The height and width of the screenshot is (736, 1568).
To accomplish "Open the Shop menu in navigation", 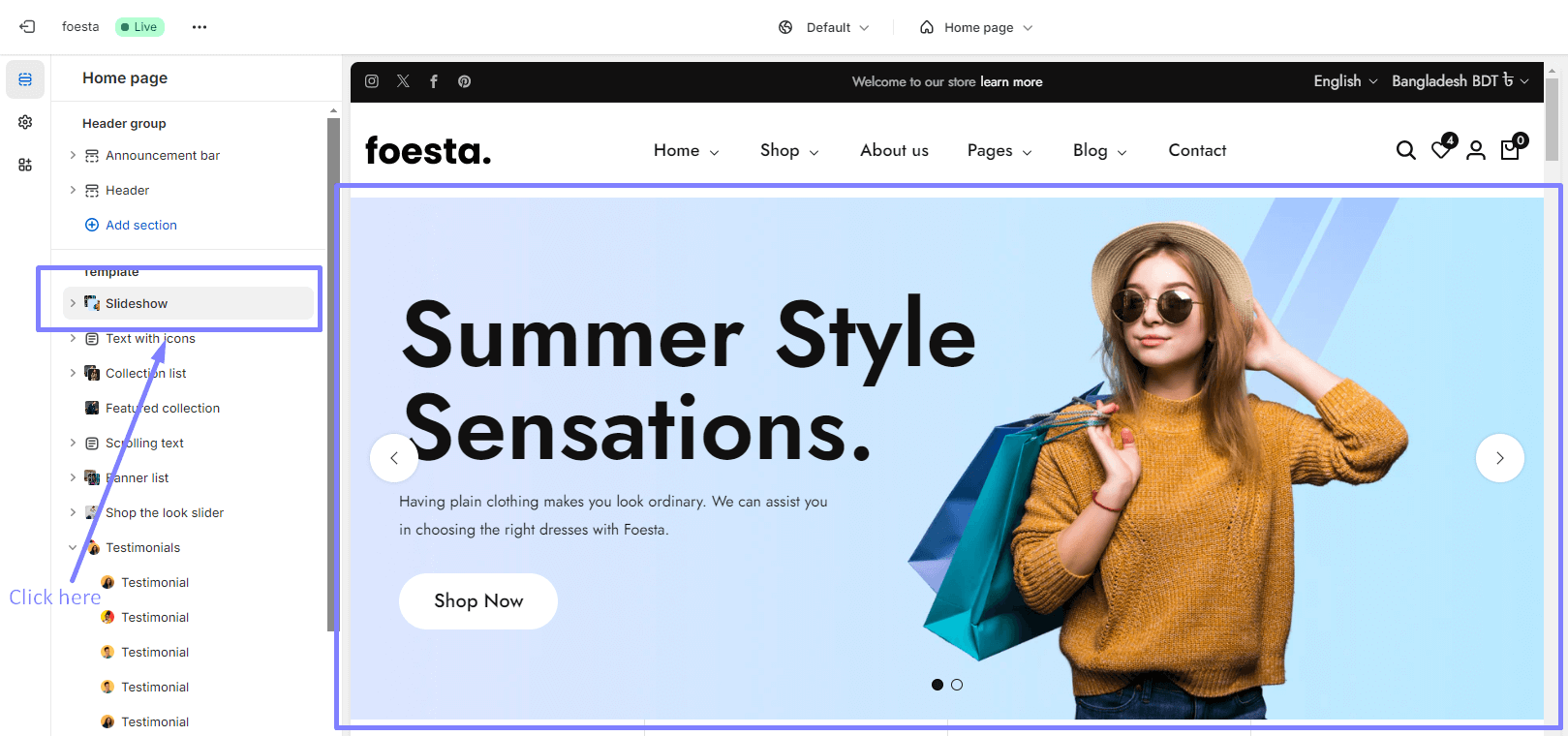I will 789,150.
